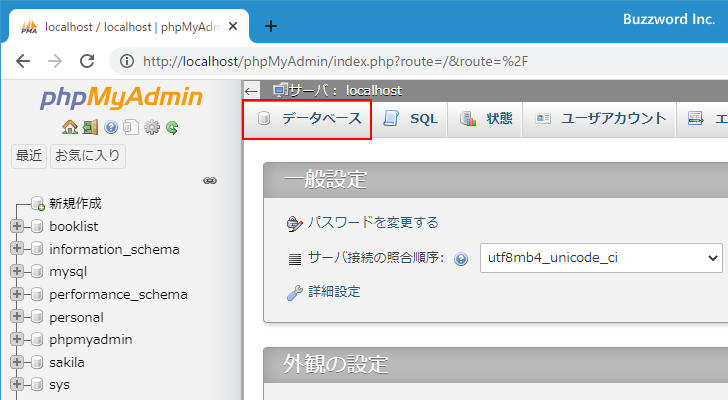Click the 詳細設定 link
The width and height of the screenshot is (728, 400).
tap(334, 292)
